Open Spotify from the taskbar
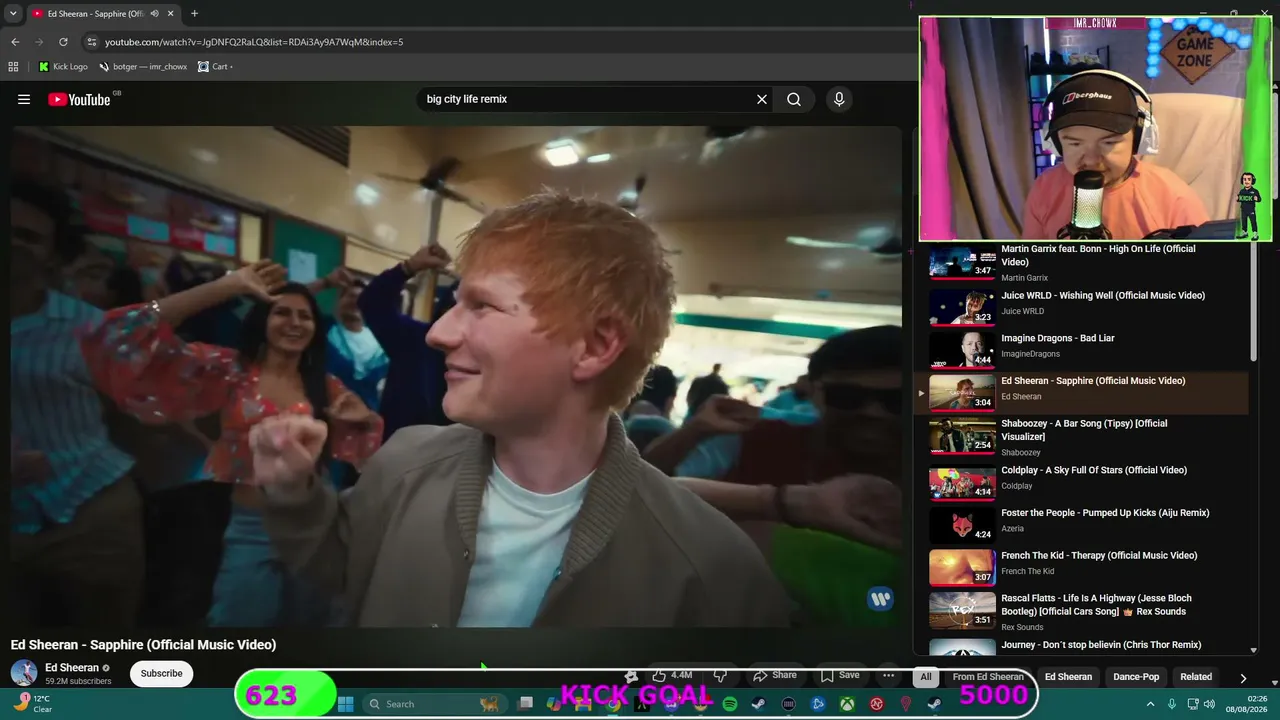This screenshot has height=720, width=1280. tap(730, 704)
